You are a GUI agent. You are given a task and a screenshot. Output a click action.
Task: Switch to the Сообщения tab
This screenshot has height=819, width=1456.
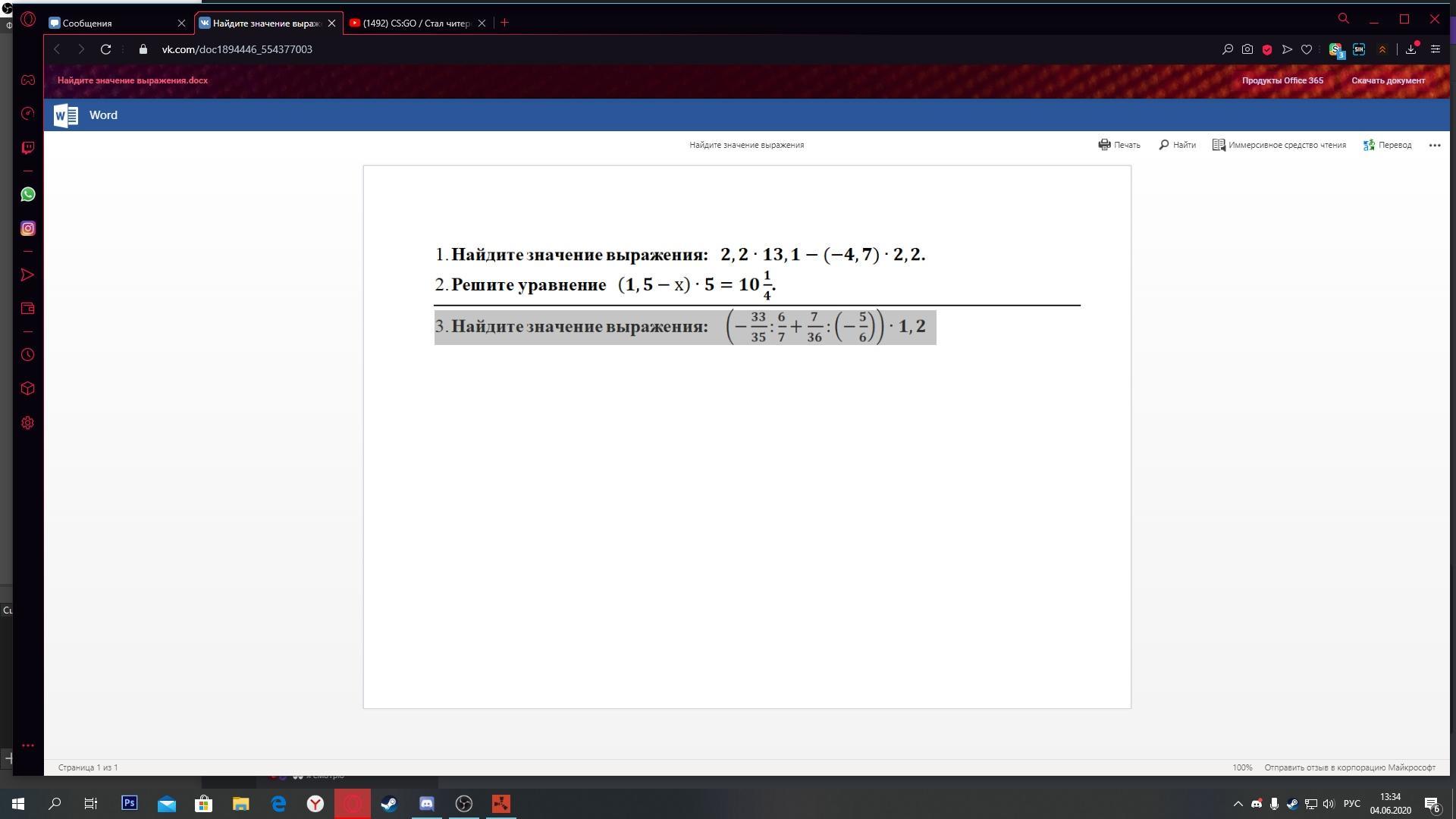pyautogui.click(x=114, y=24)
